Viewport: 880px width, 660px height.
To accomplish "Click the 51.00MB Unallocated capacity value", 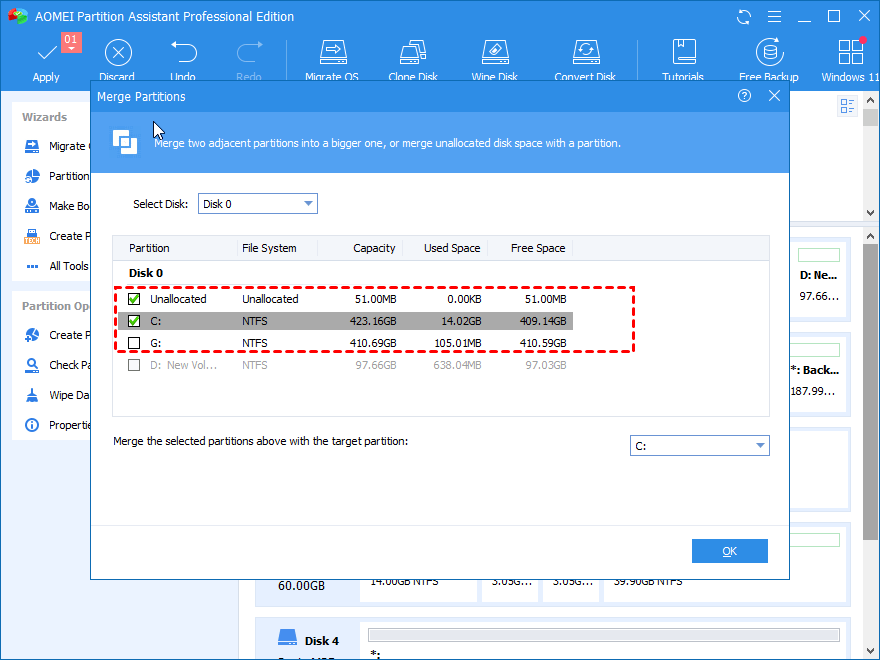I will click(375, 299).
